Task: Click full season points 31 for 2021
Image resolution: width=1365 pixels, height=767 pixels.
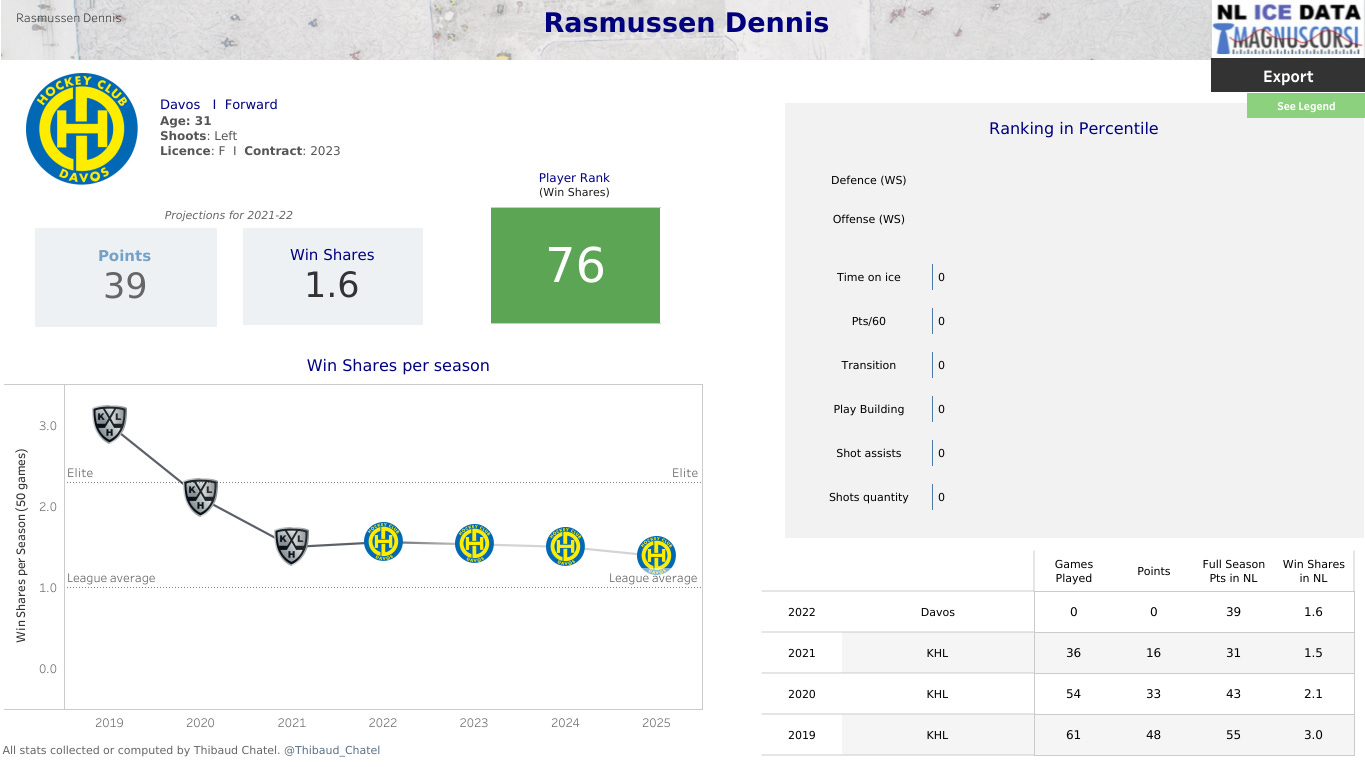Action: point(1234,653)
